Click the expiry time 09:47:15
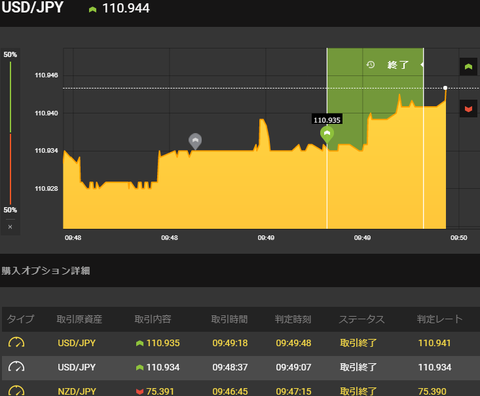The image size is (480, 396). click(293, 391)
